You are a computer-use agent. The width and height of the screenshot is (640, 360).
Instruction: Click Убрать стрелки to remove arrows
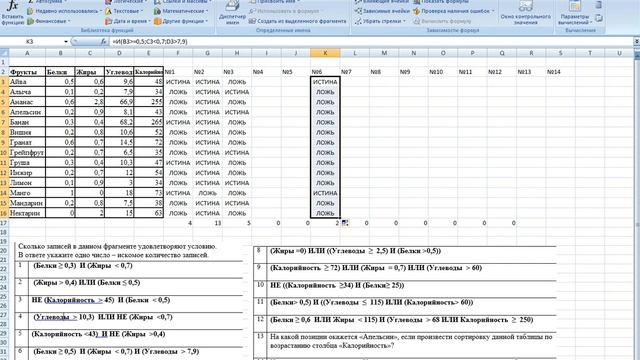[x=380, y=21]
